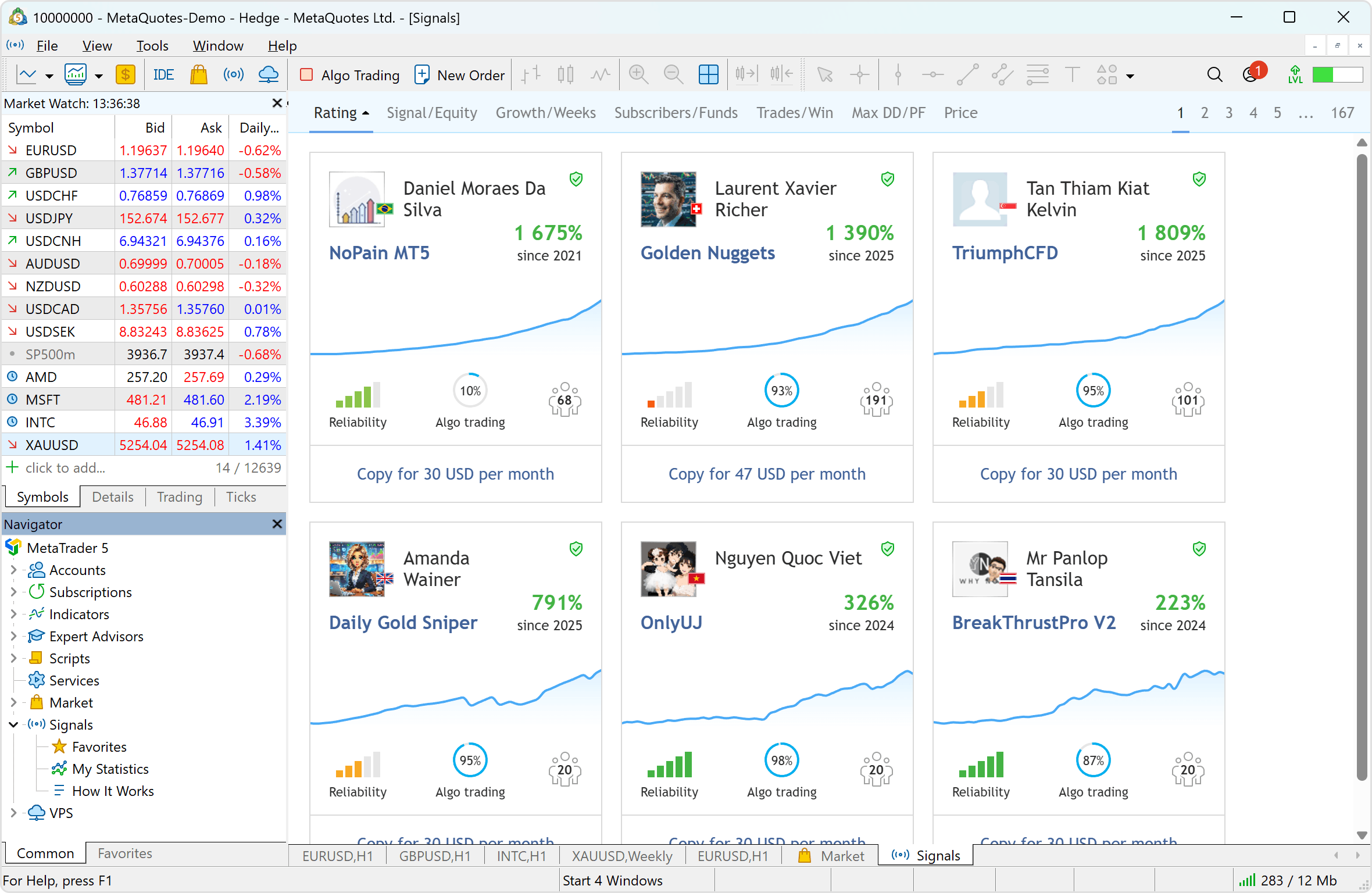Image resolution: width=1372 pixels, height=893 pixels.
Task: Open the chart type line icon
Action: (27, 75)
